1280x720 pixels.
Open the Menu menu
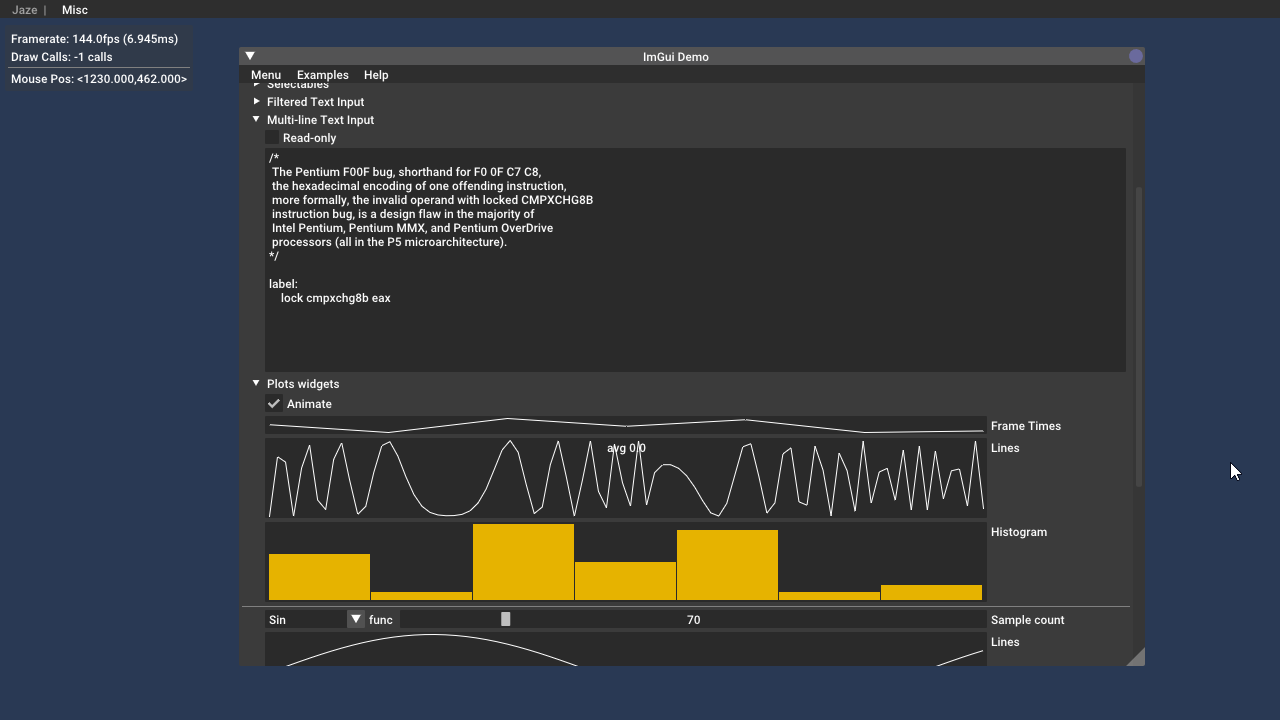(x=266, y=75)
